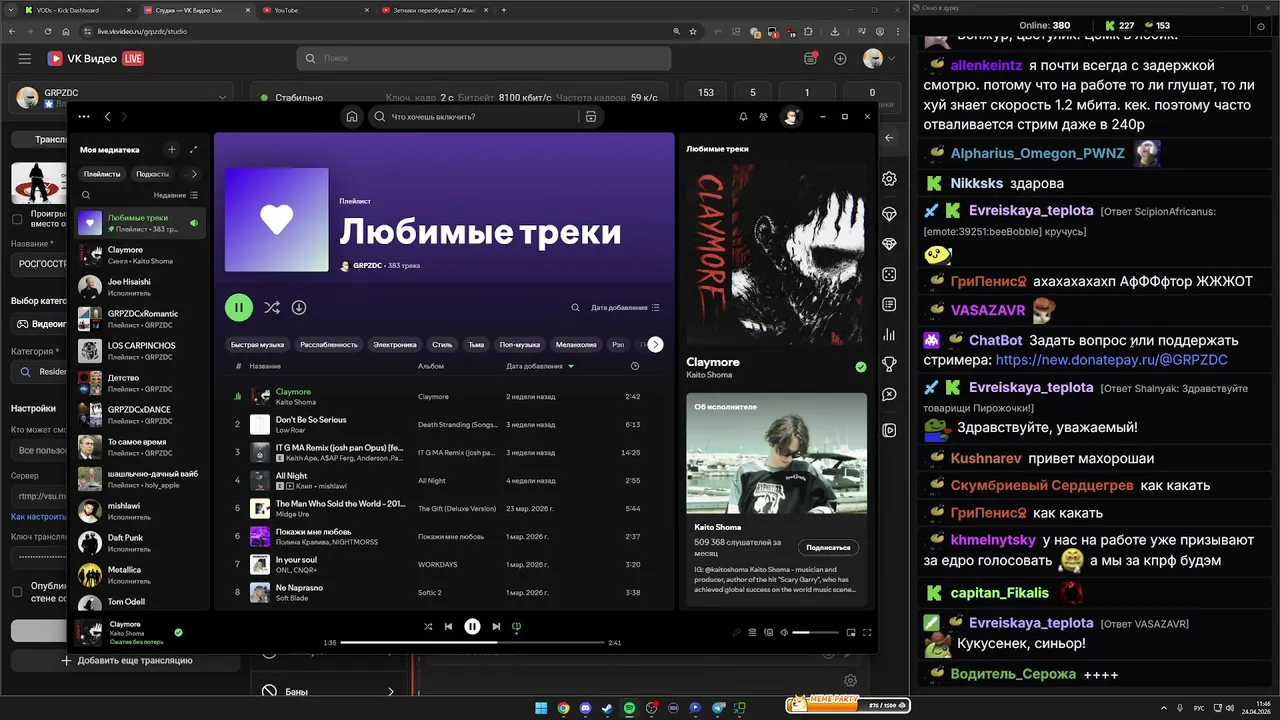Open GRPZDC owner link under playlist title

tap(367, 265)
